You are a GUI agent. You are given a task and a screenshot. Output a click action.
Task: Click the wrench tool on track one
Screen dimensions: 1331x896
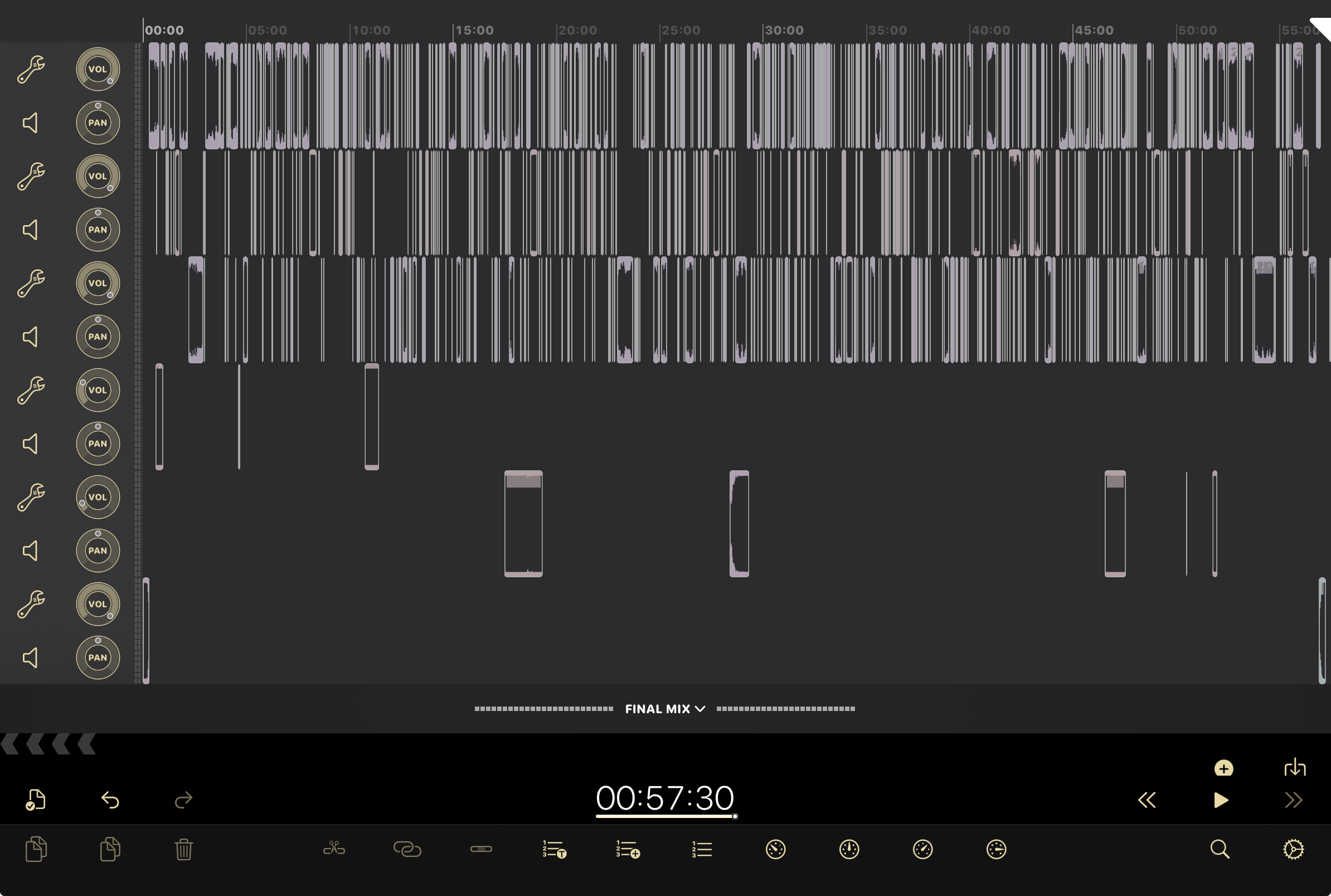pos(31,67)
